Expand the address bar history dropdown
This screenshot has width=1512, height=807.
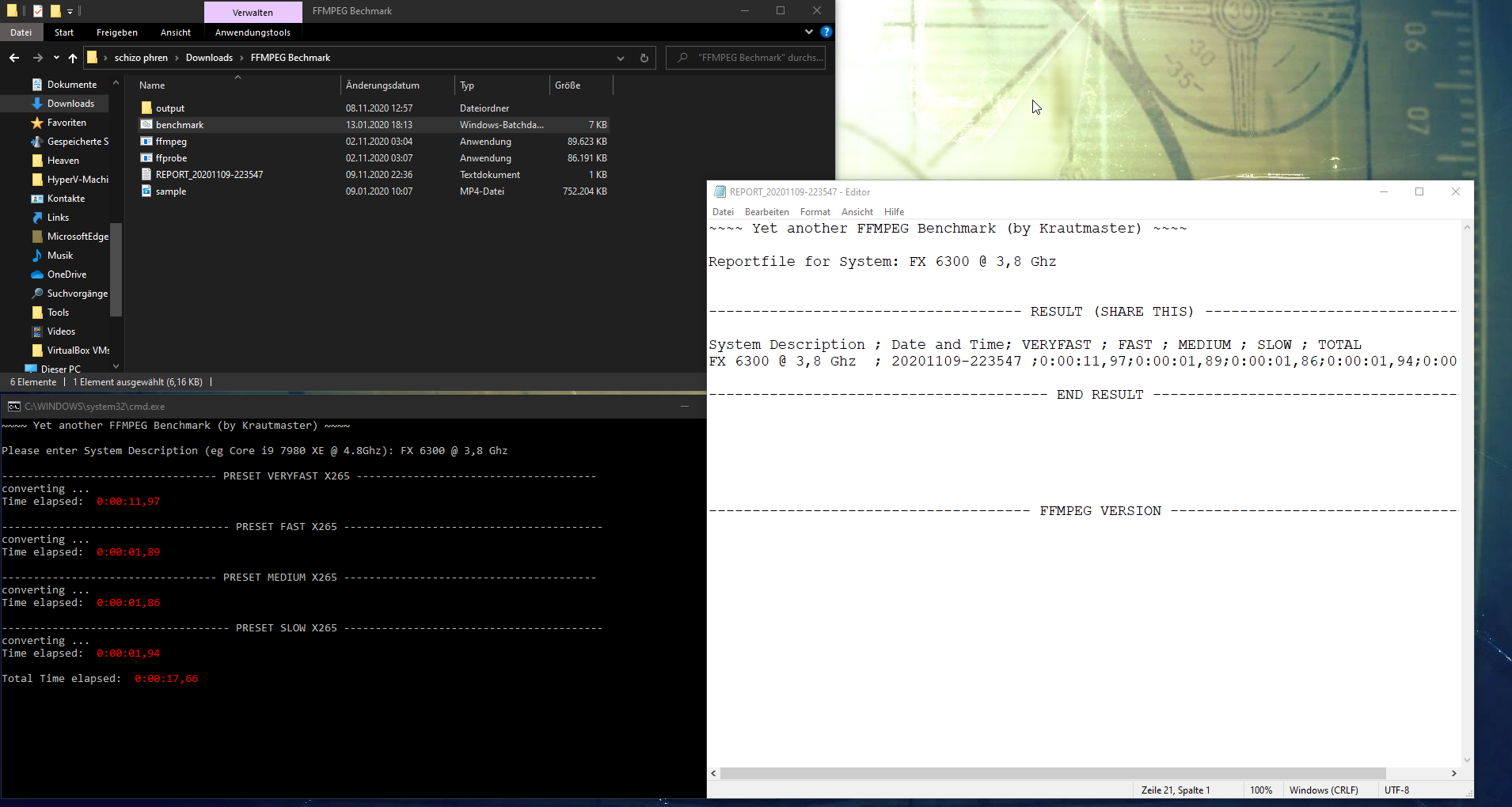(621, 58)
